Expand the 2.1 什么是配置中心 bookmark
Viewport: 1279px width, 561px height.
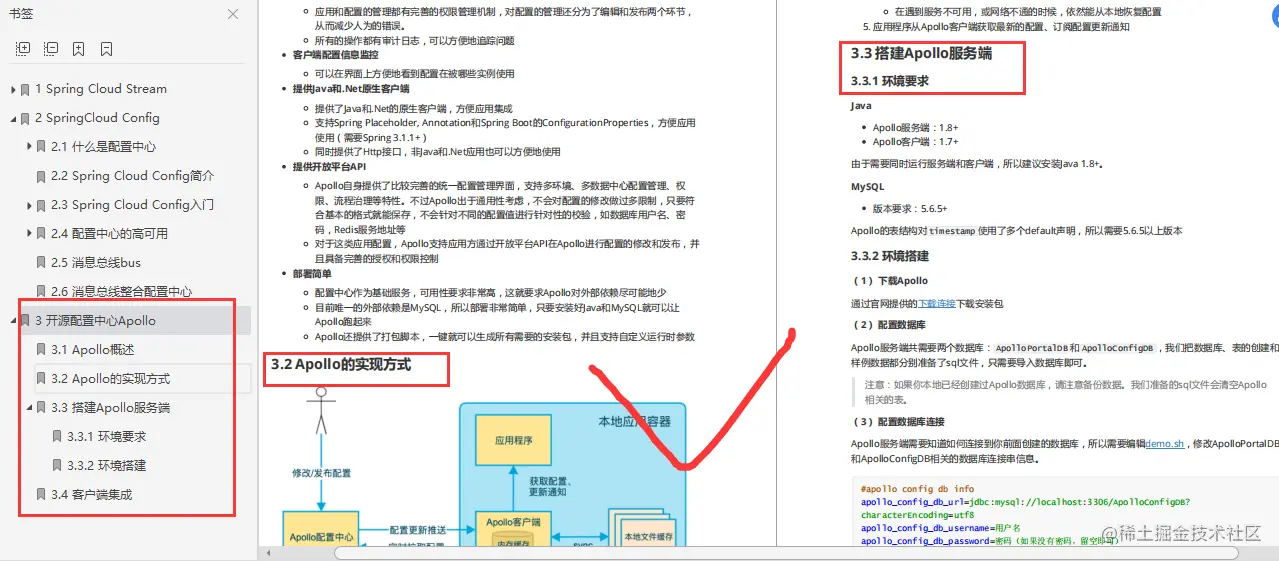click(29, 147)
